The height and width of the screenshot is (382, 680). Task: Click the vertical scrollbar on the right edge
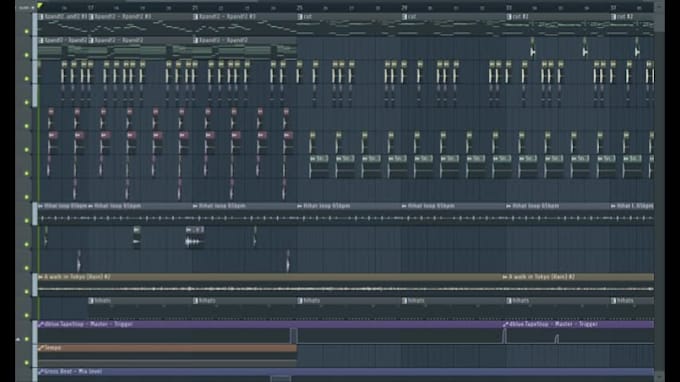point(659,191)
